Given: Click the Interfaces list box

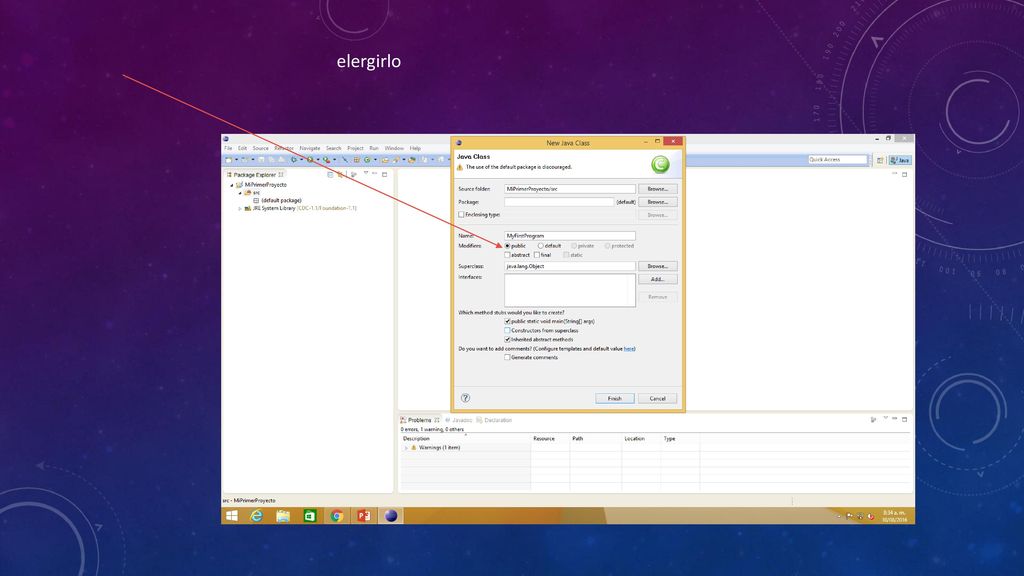Looking at the screenshot, I should [569, 290].
